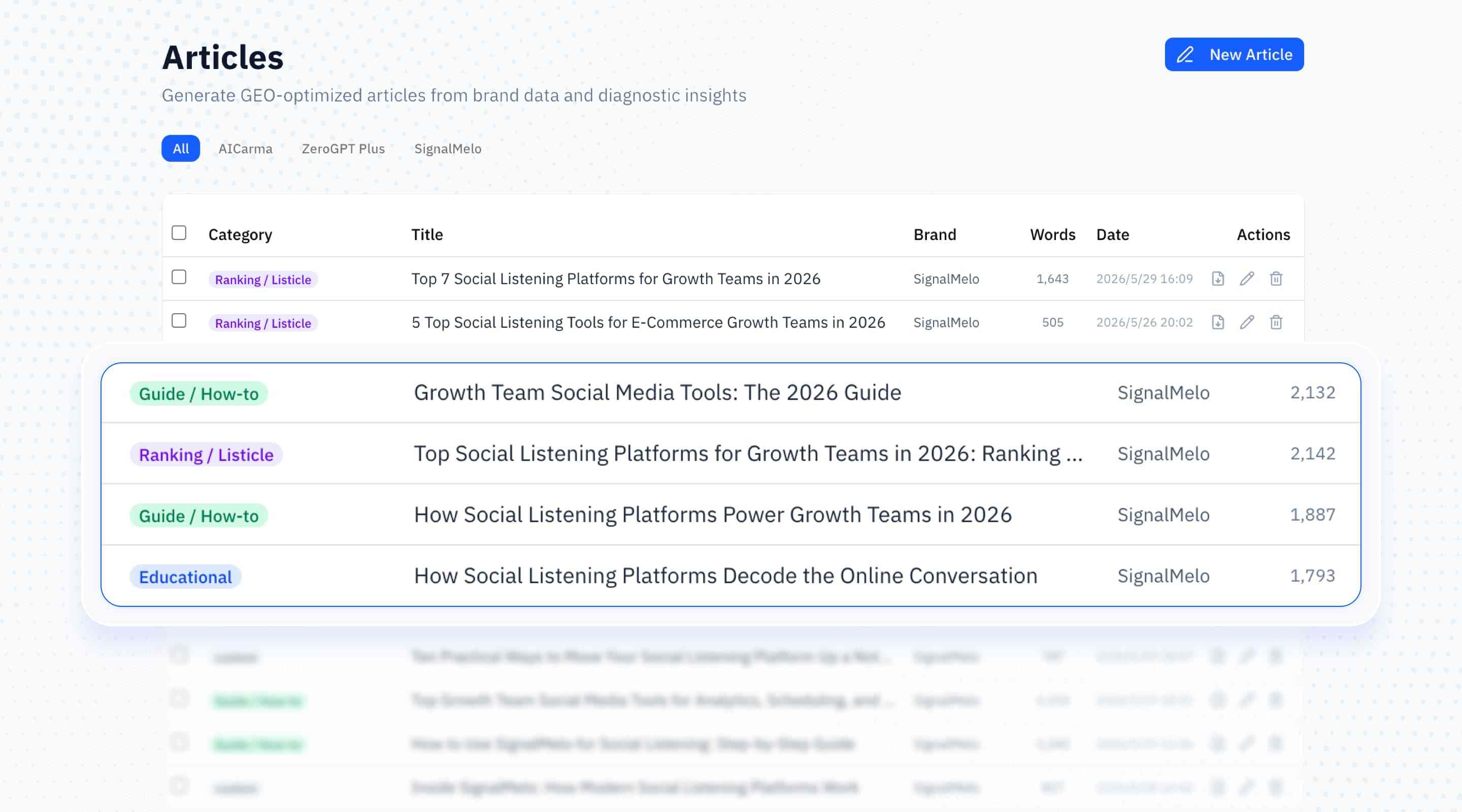Download the 5 Top Social Listening Tools article

(1217, 322)
